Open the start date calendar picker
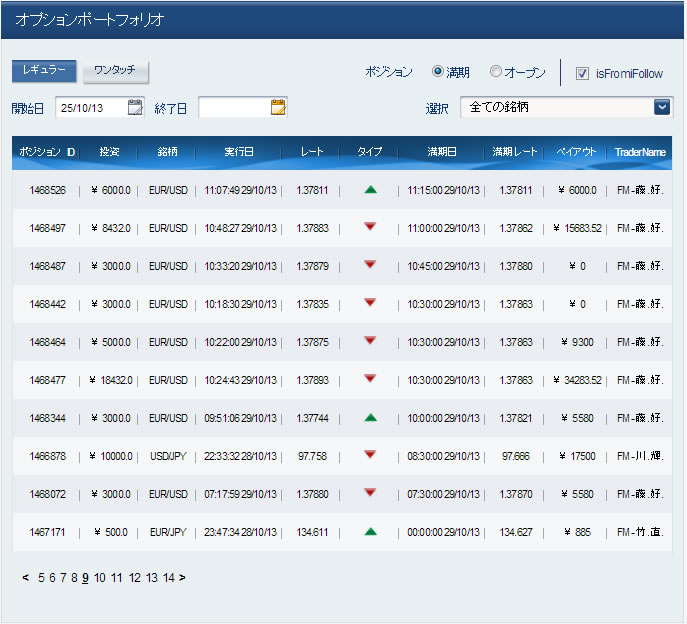This screenshot has width=687, height=624. (x=135, y=107)
